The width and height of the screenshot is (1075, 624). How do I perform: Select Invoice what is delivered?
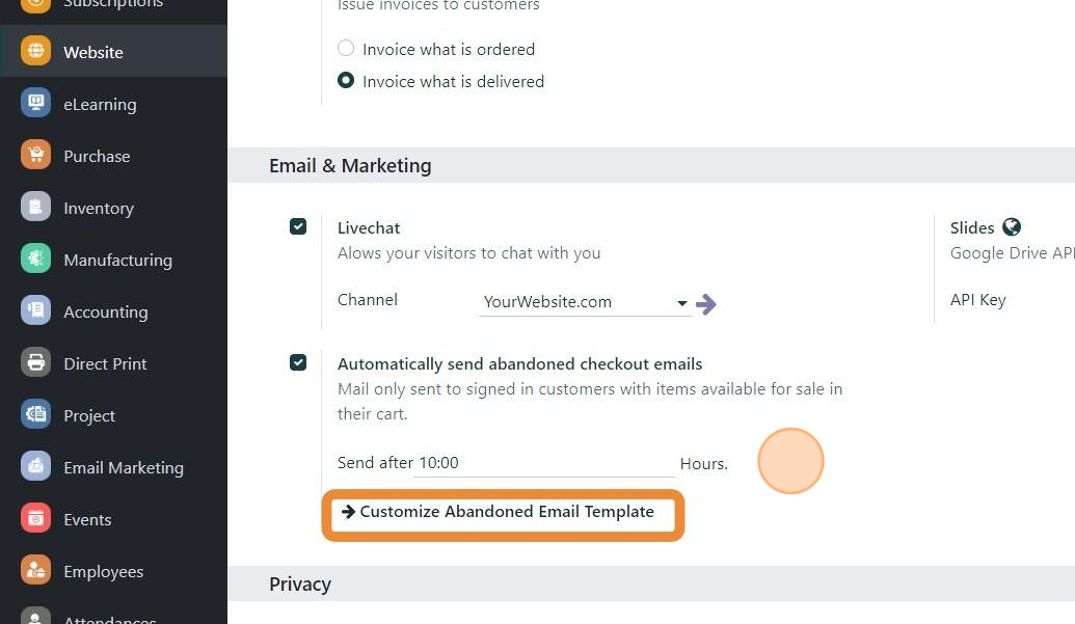pyautogui.click(x=346, y=81)
